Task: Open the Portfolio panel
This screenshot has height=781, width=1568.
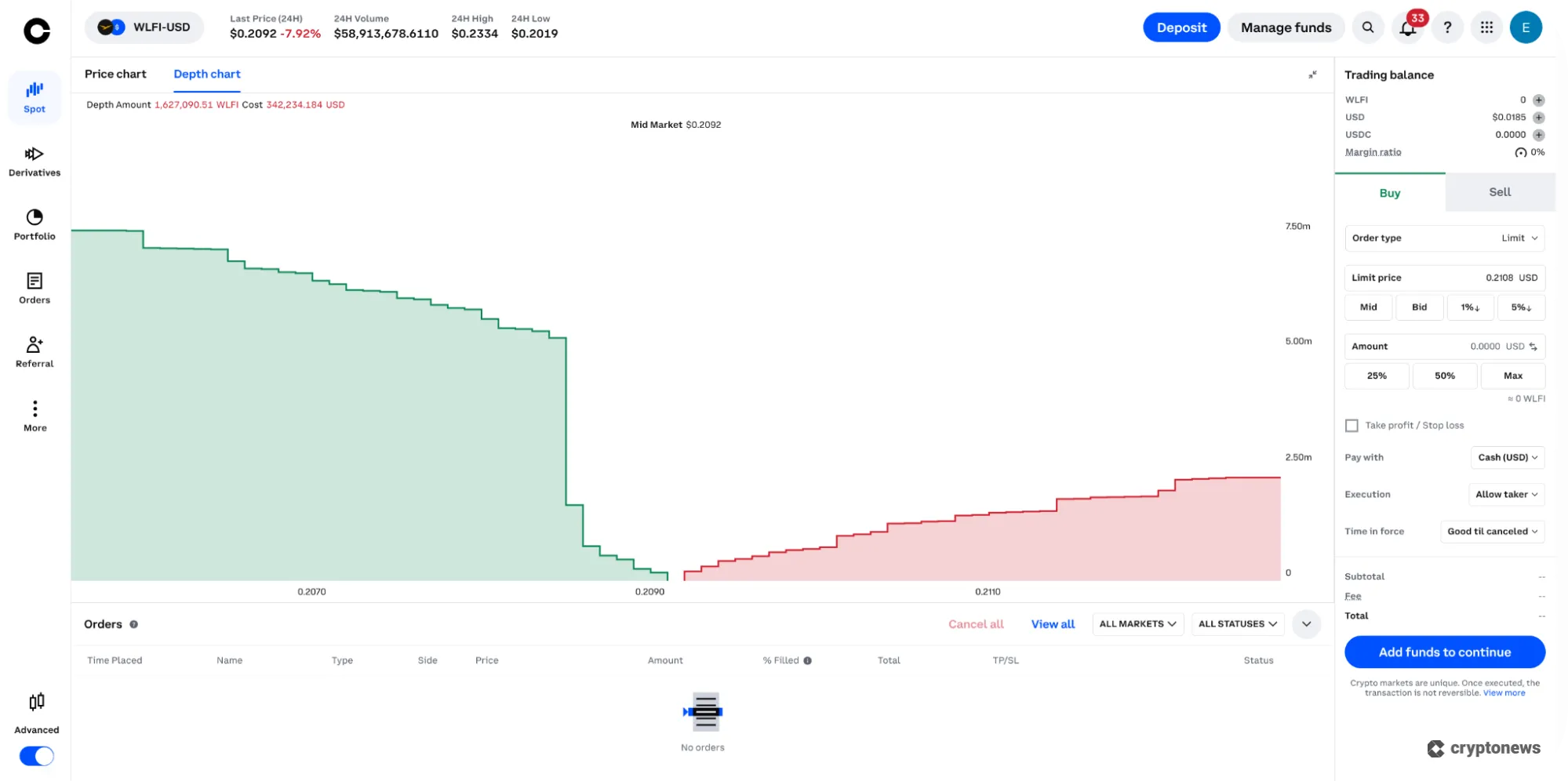Action: coord(34,222)
